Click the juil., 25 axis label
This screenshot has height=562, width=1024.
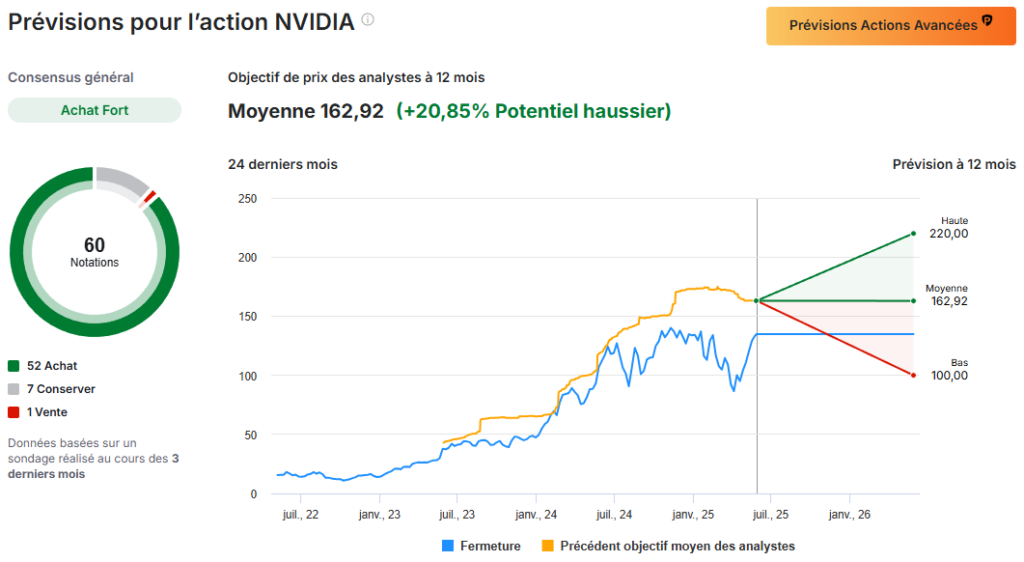coord(769,514)
